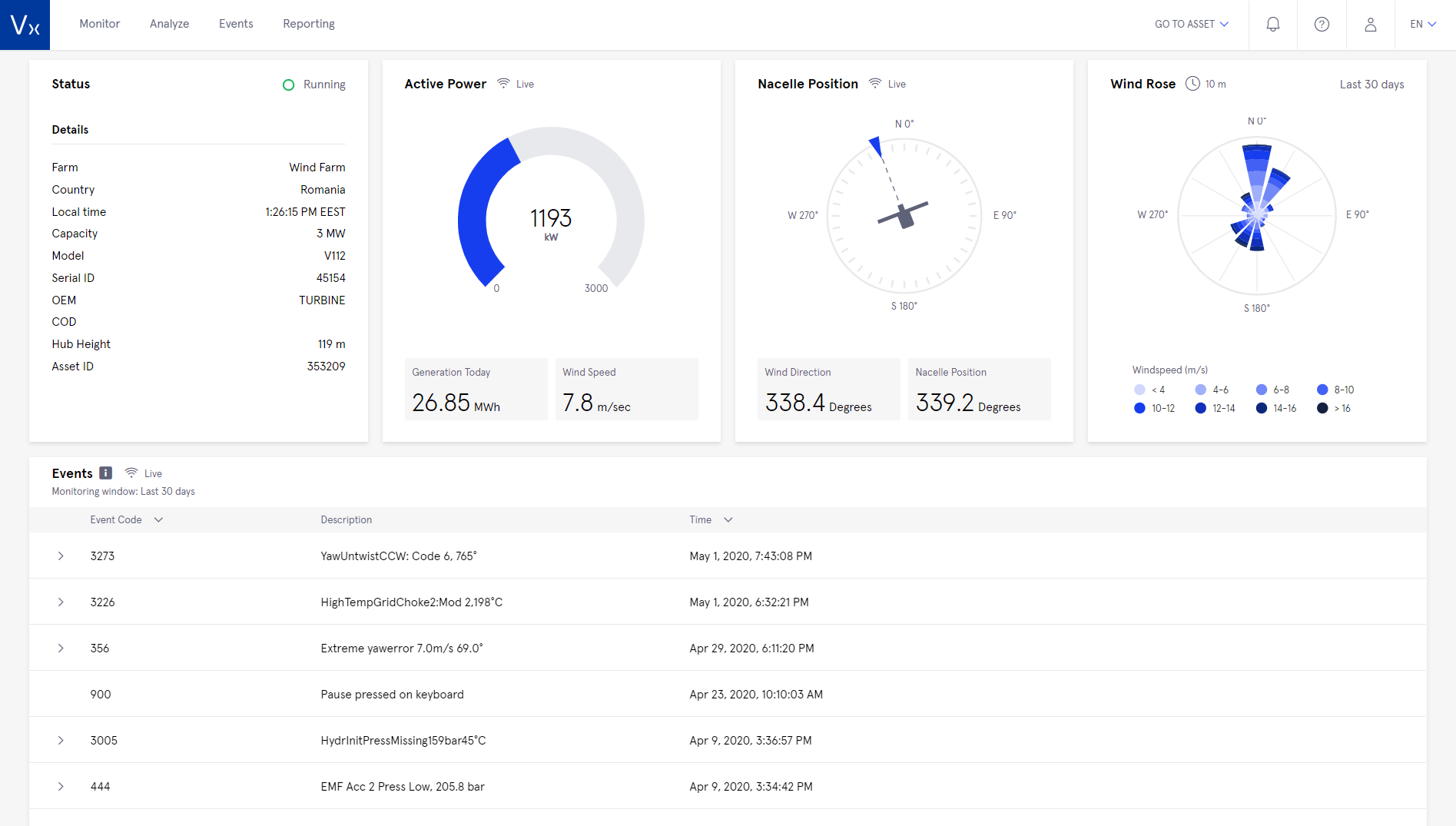Viewport: 1456px width, 826px height.
Task: Open the notifications bell
Action: [x=1273, y=25]
